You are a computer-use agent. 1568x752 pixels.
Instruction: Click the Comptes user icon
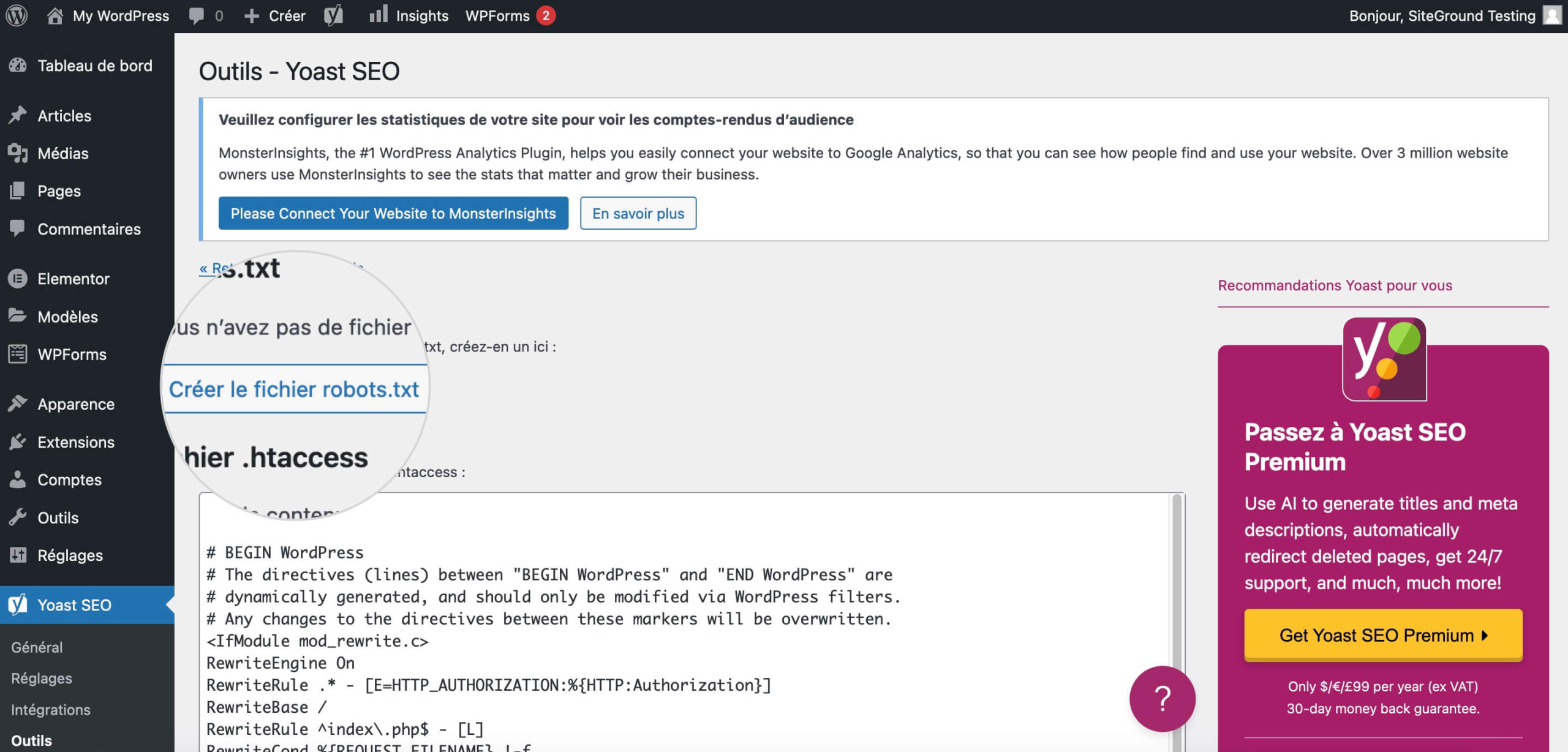point(18,479)
